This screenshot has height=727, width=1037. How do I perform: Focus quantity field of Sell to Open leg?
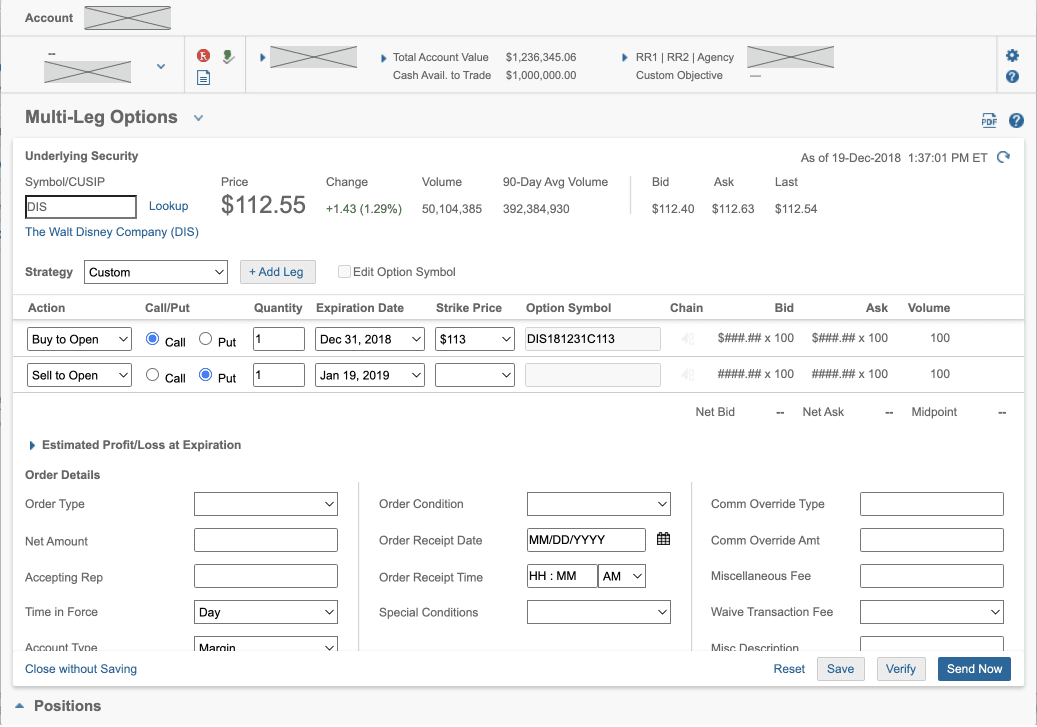point(279,375)
